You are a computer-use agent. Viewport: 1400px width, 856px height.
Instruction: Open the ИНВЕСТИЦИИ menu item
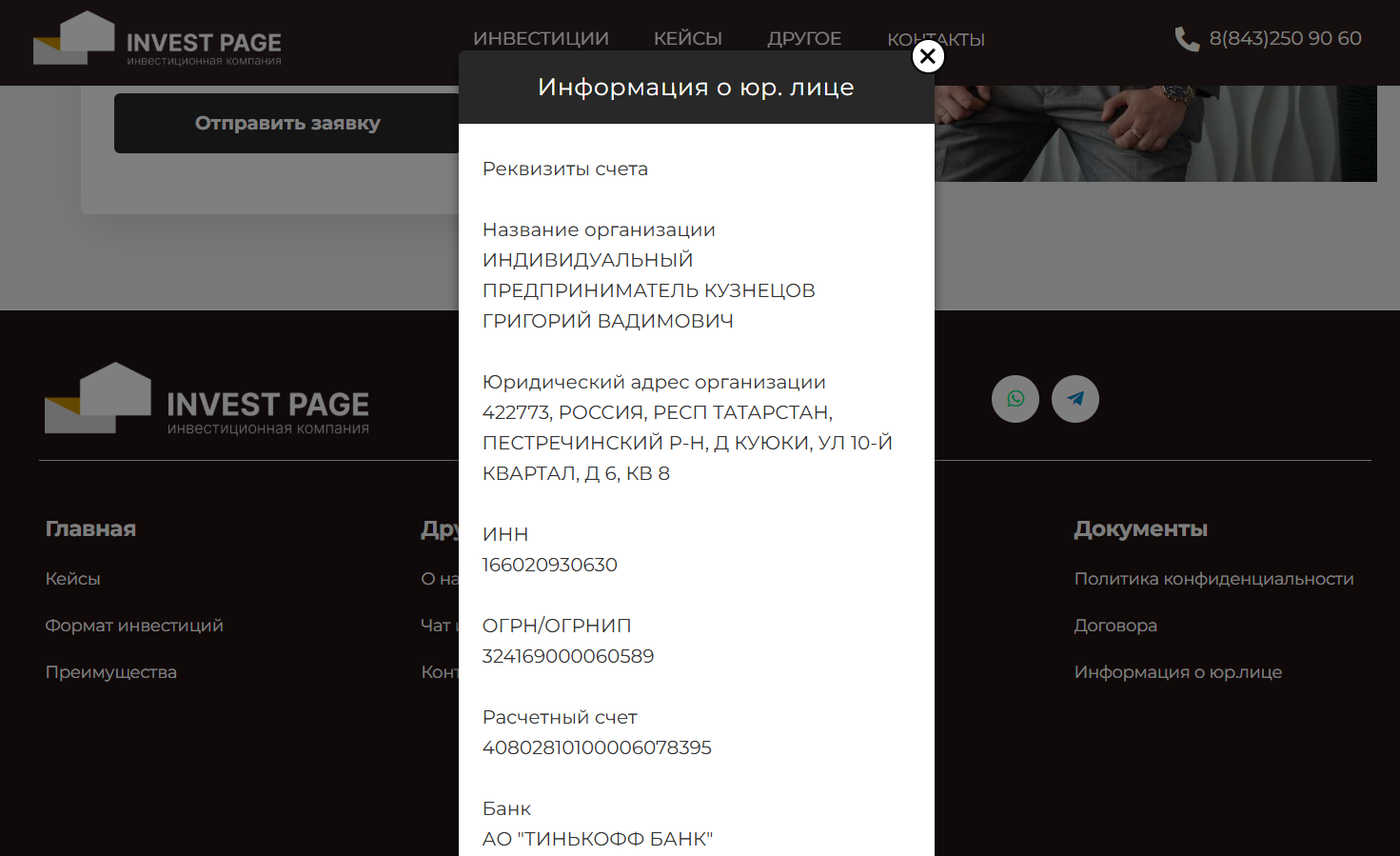pos(541,39)
